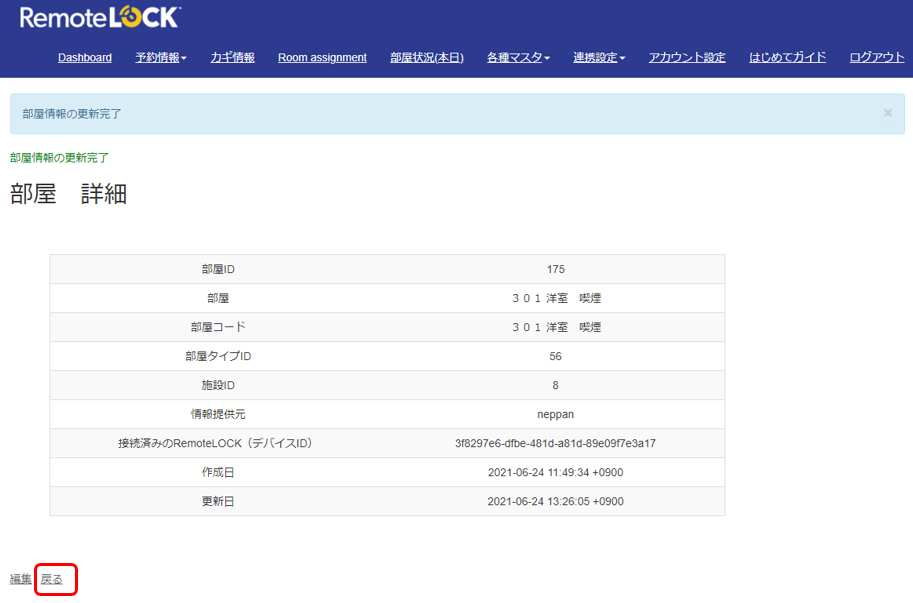Open アカウント設定 page
Image resolution: width=913 pixels, height=603 pixels.
coord(687,58)
